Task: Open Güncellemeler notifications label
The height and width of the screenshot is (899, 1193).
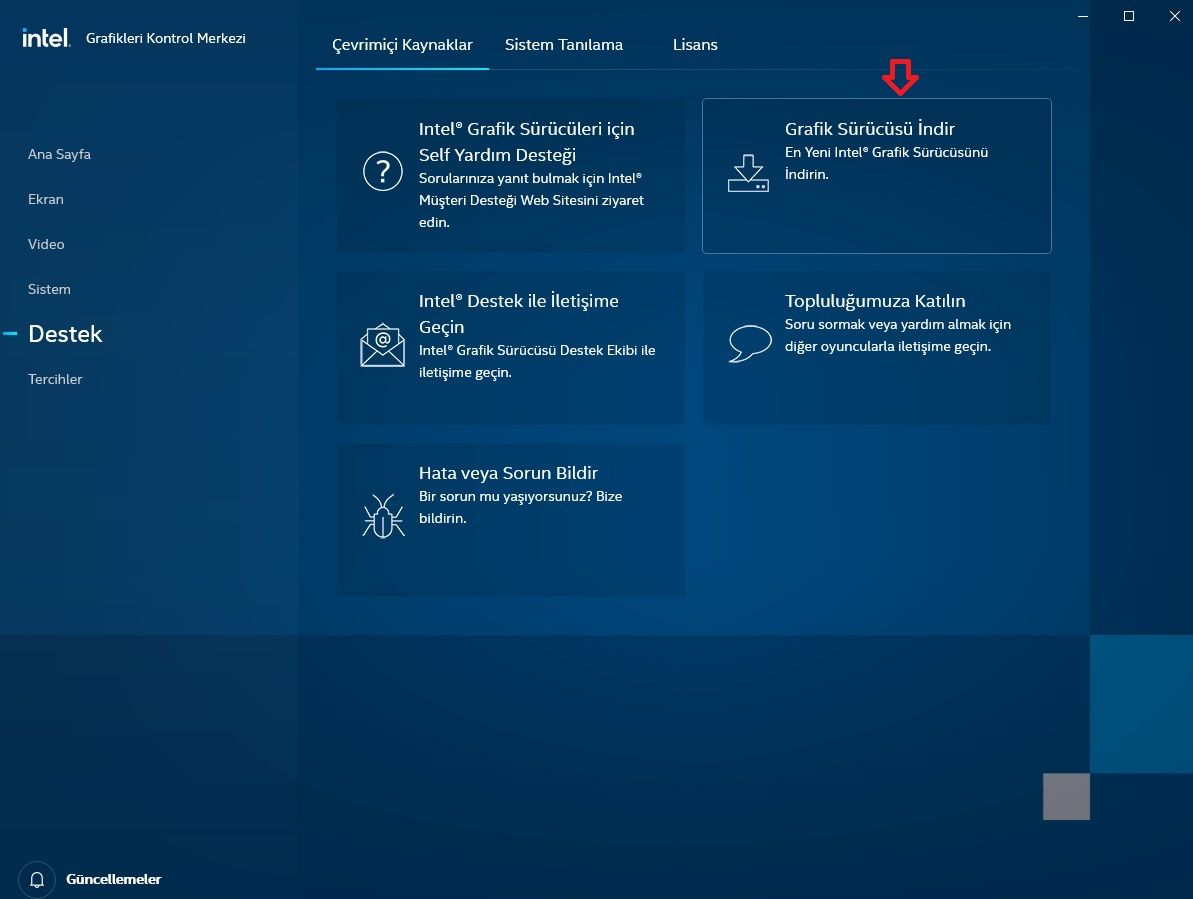Action: (x=113, y=879)
